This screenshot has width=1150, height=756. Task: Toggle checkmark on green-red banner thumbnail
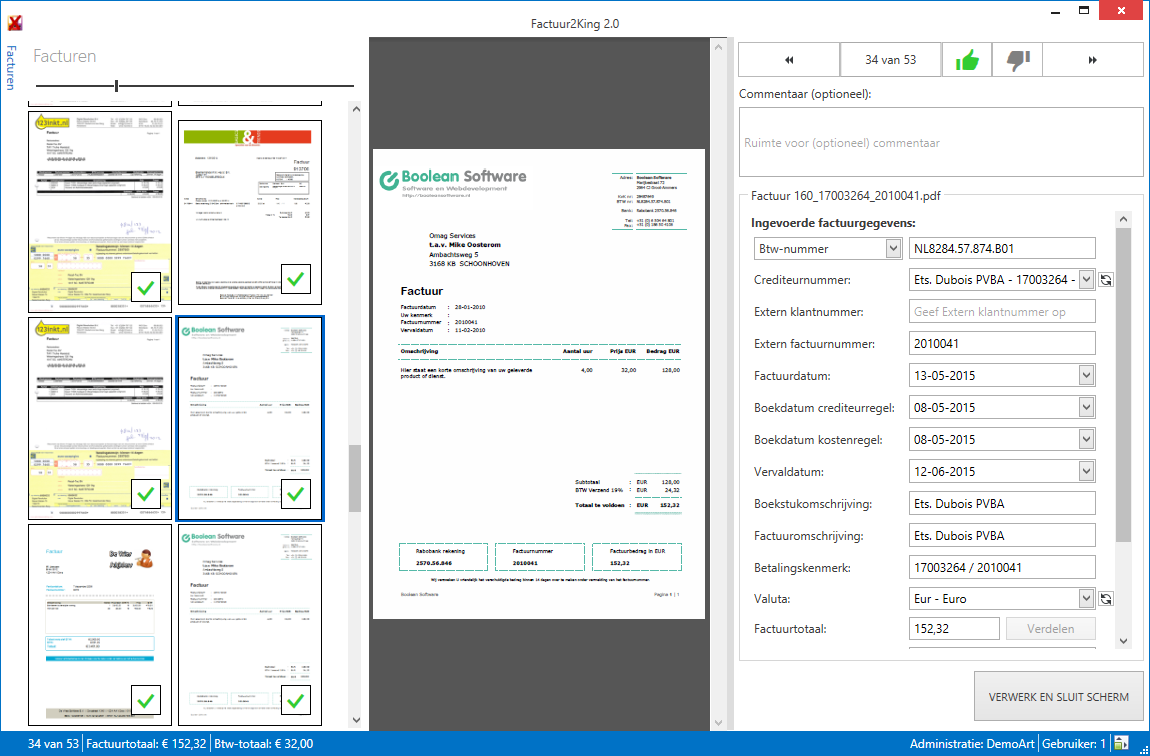[296, 279]
